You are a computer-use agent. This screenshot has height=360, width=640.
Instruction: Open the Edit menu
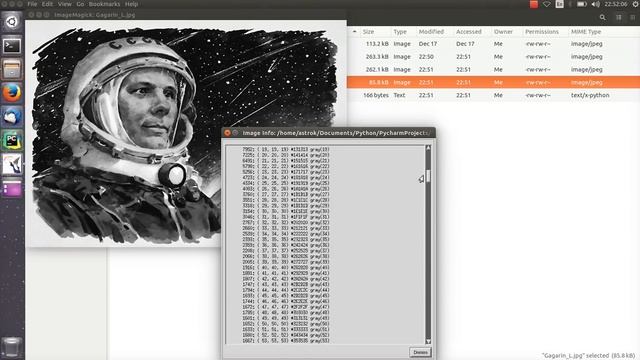[x=47, y=4]
